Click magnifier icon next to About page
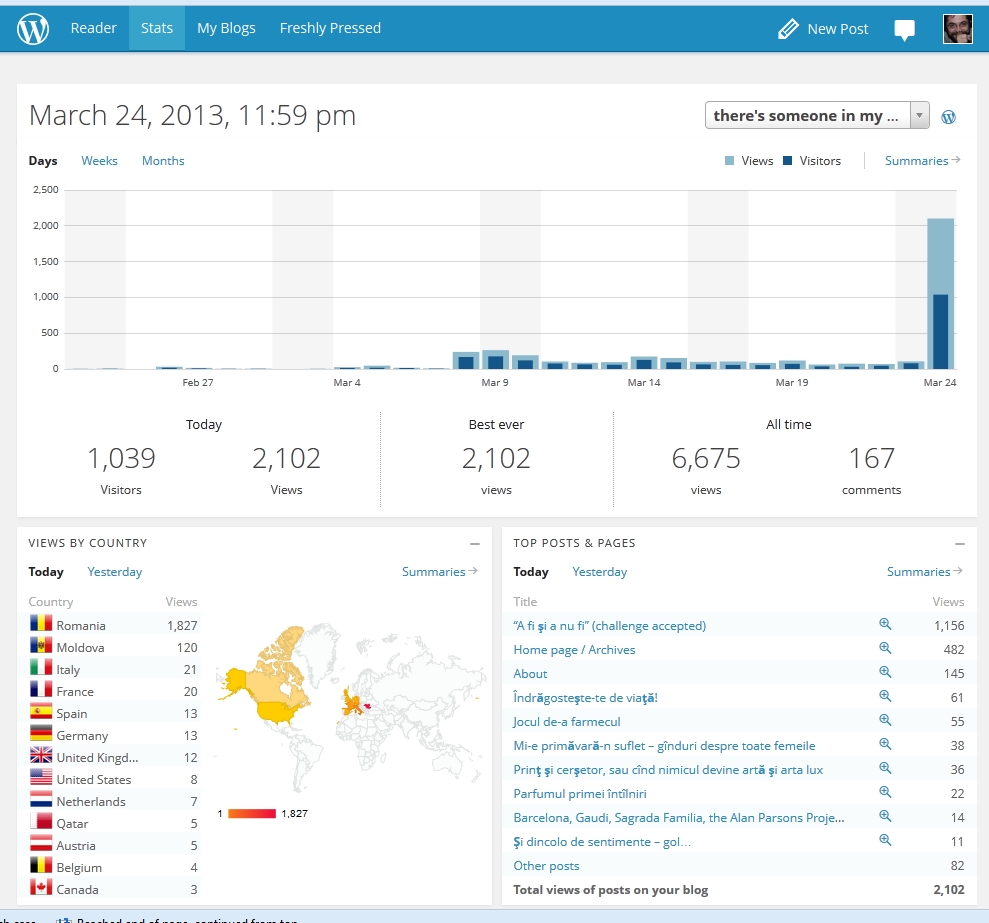 (x=885, y=673)
